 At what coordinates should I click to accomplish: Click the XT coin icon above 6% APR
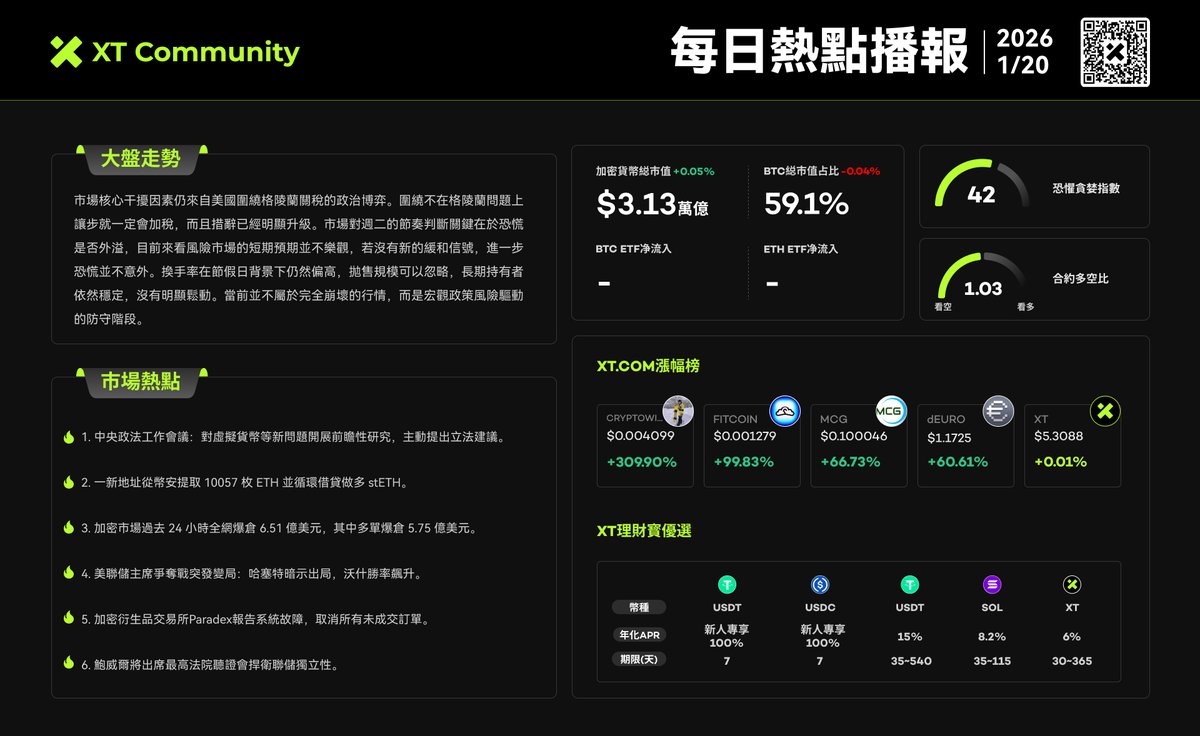tap(1072, 582)
